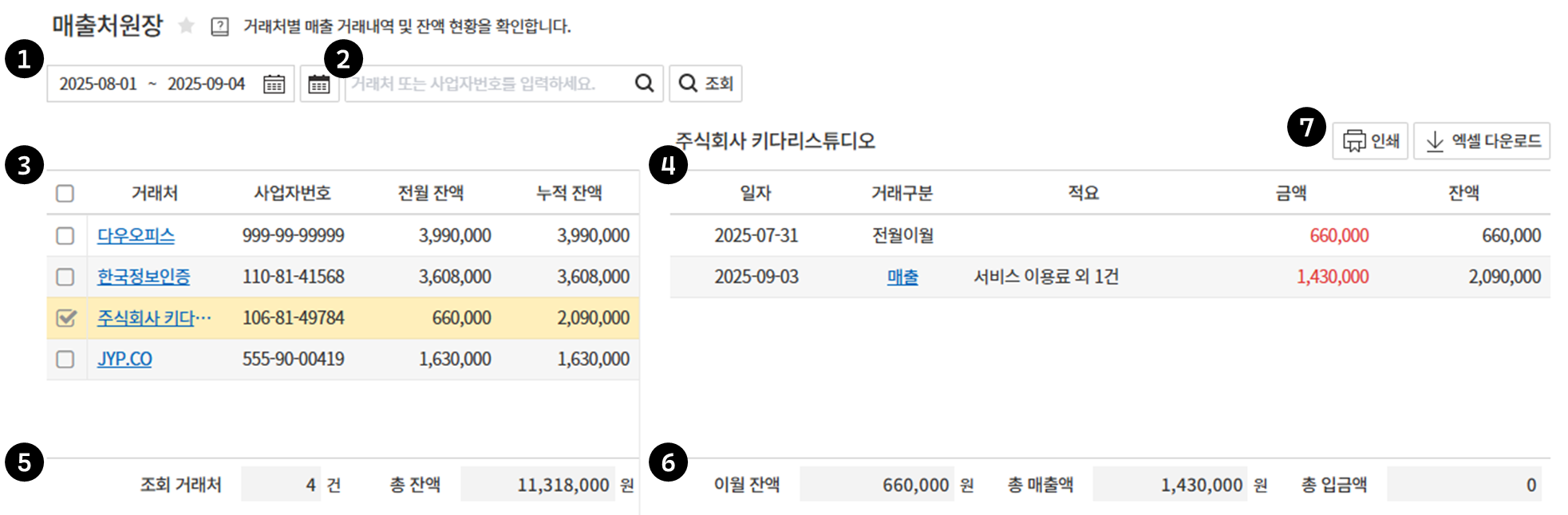Open the 한국정보인증 customer link

click(x=144, y=277)
